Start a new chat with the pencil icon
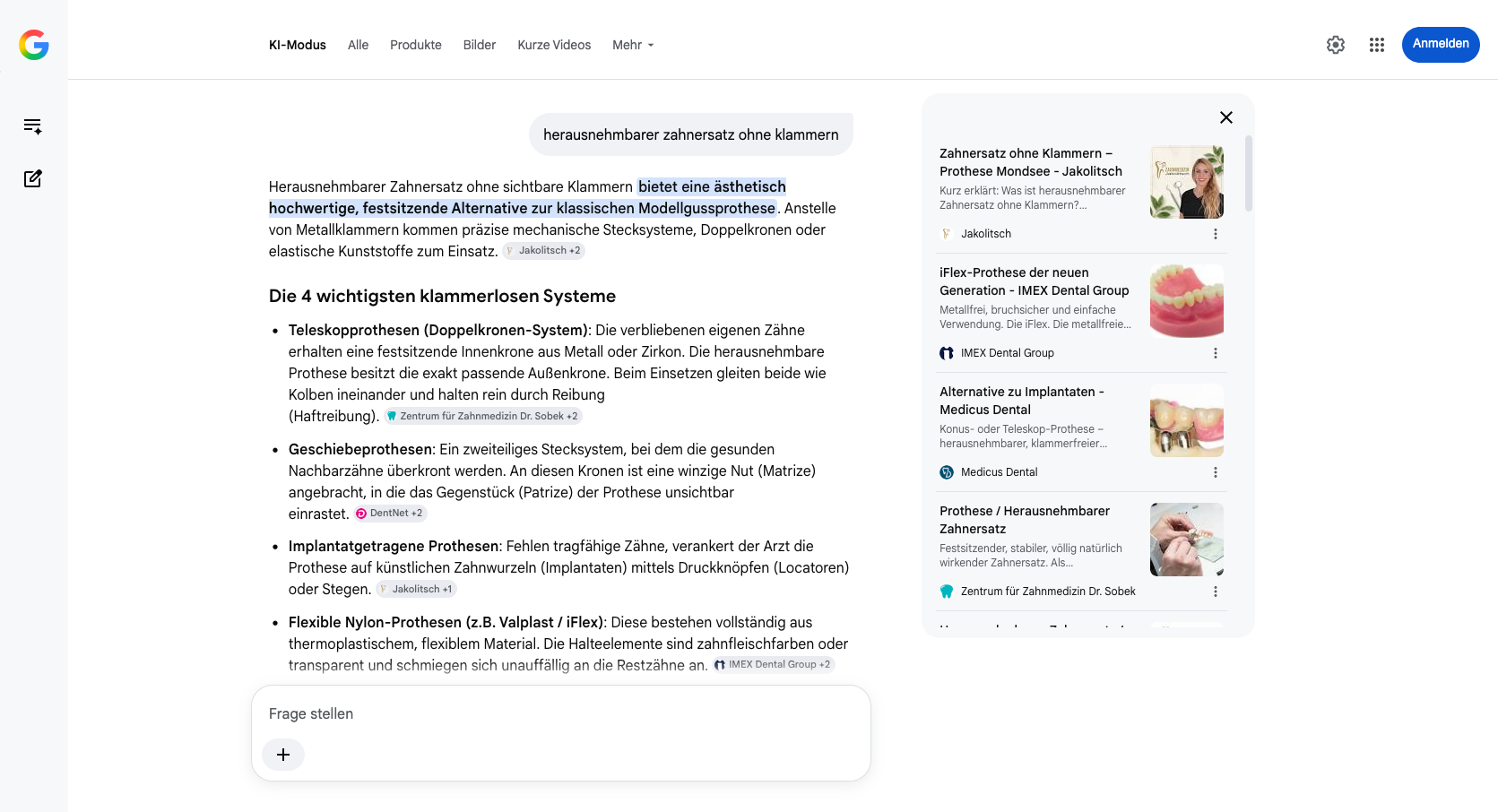The width and height of the screenshot is (1498, 812). point(33,178)
